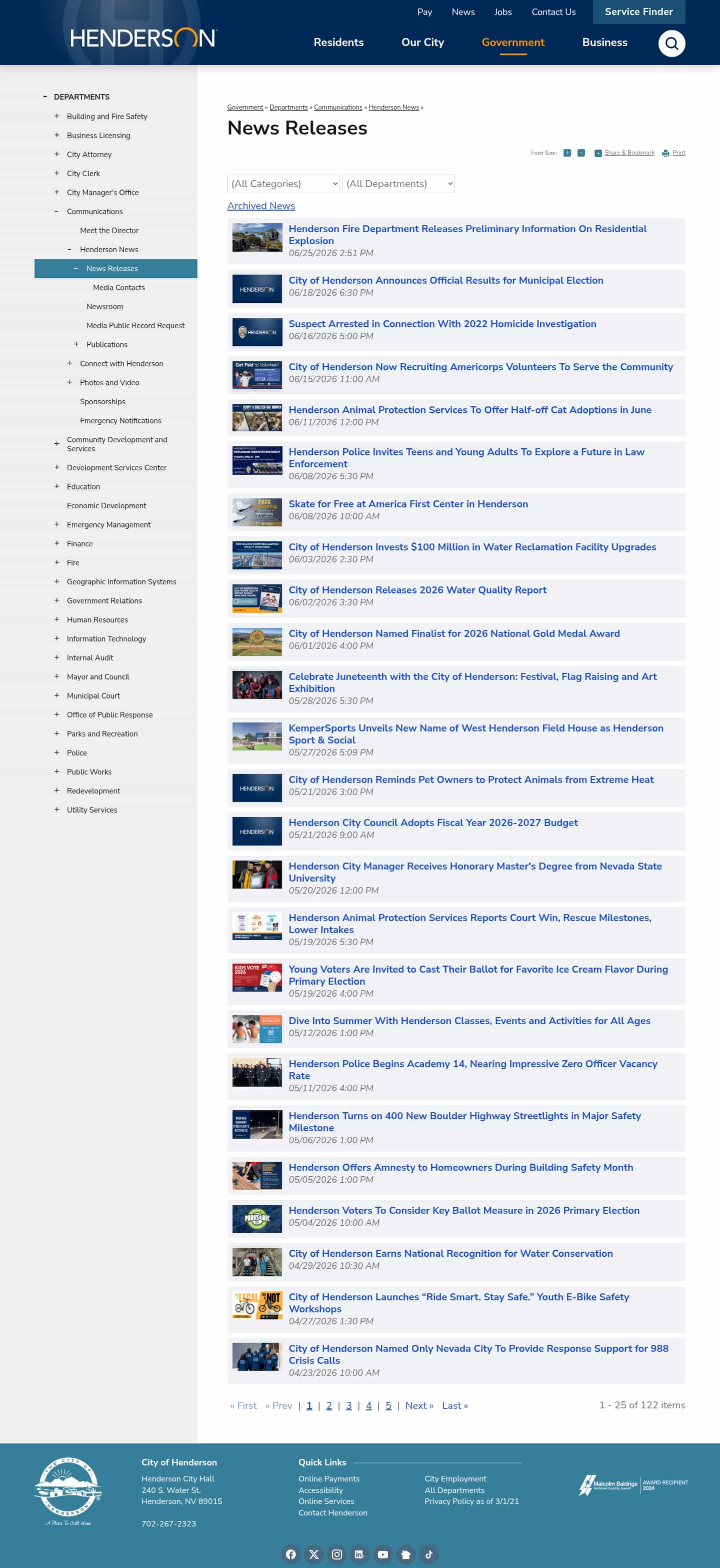Open the TikTok icon in footer
720x1568 pixels.
(428, 1554)
